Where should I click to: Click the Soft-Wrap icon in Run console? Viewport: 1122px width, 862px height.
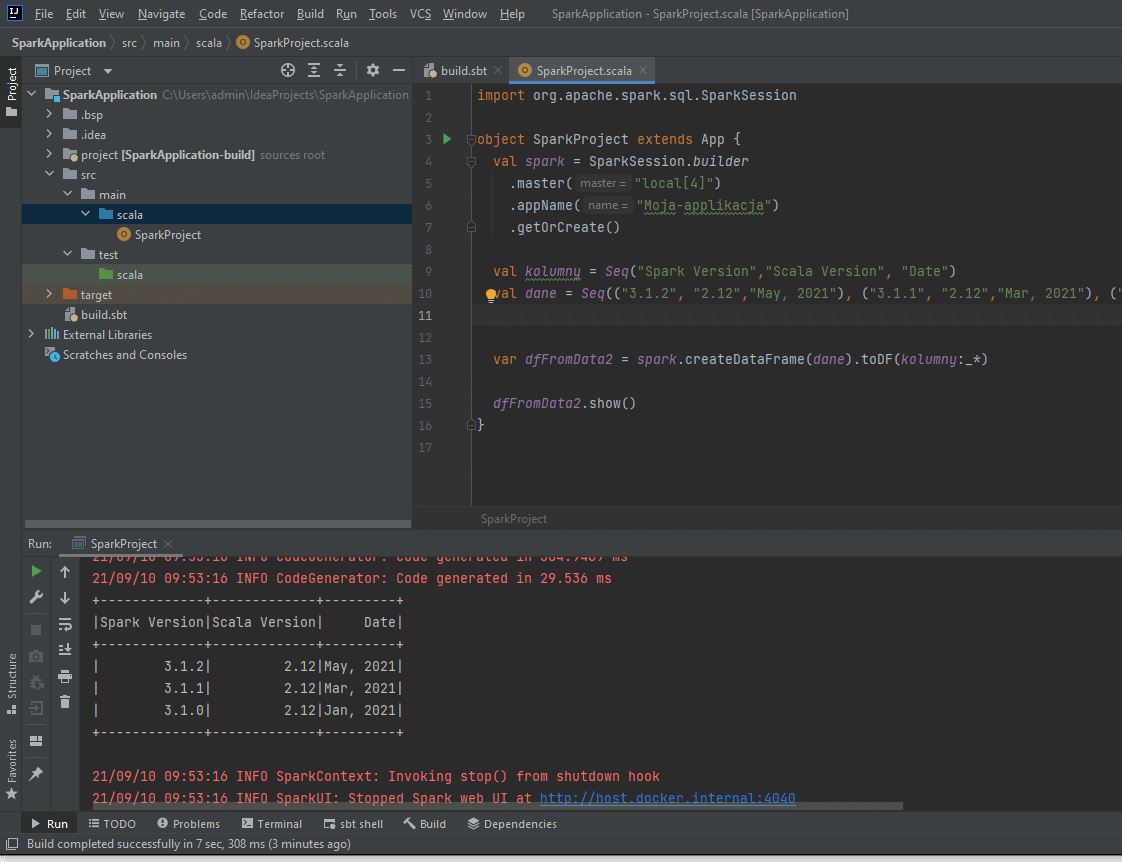[65, 624]
